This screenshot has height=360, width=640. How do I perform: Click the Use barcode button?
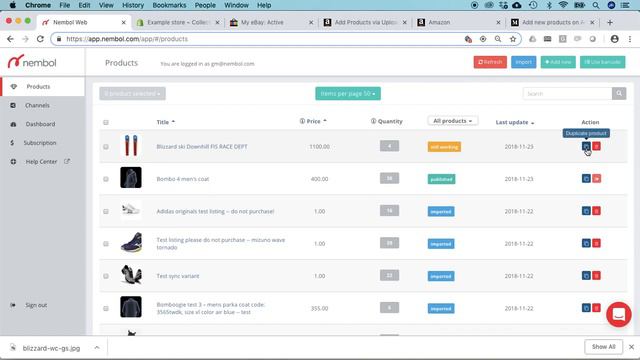point(602,62)
